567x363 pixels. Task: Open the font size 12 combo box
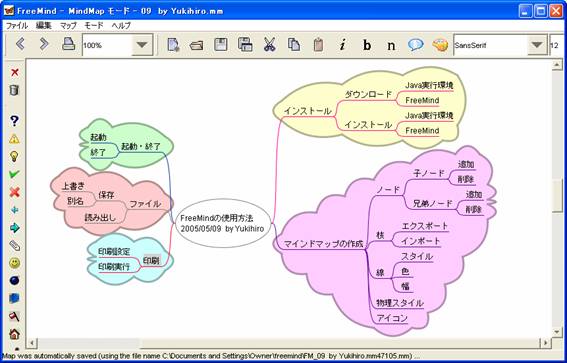pos(557,45)
